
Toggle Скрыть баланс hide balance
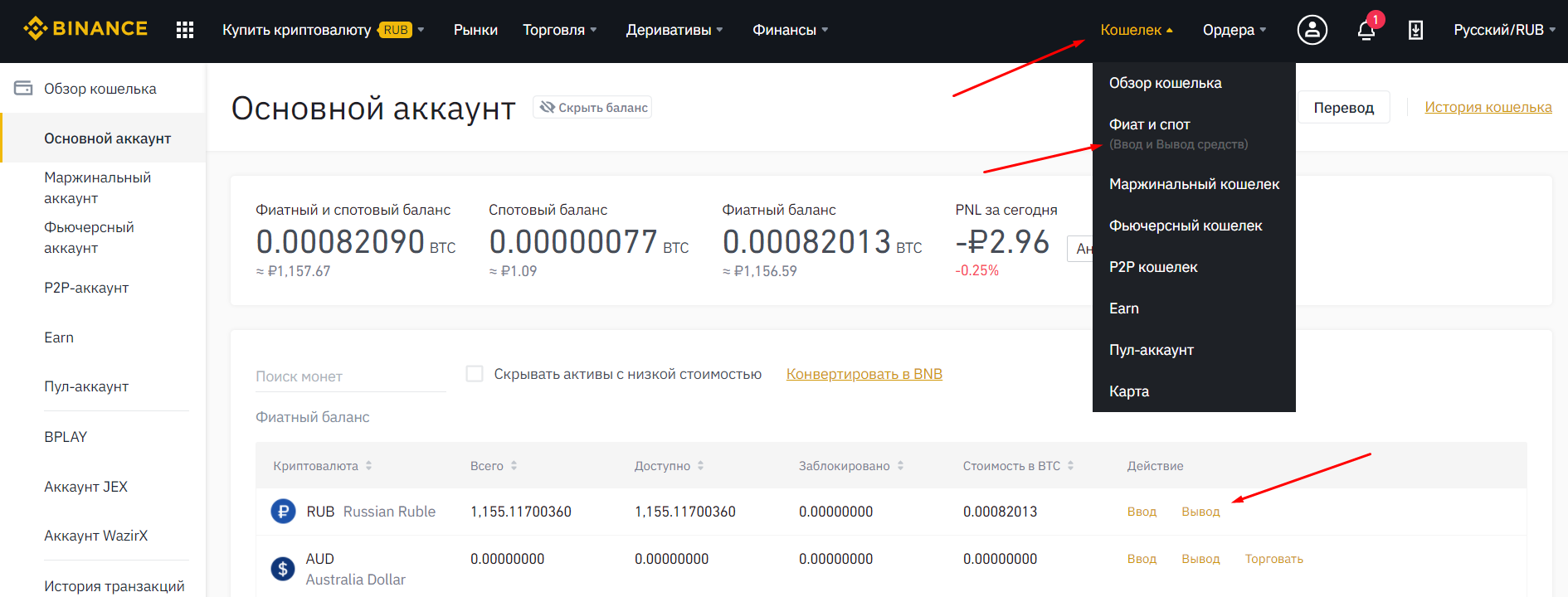click(x=592, y=107)
